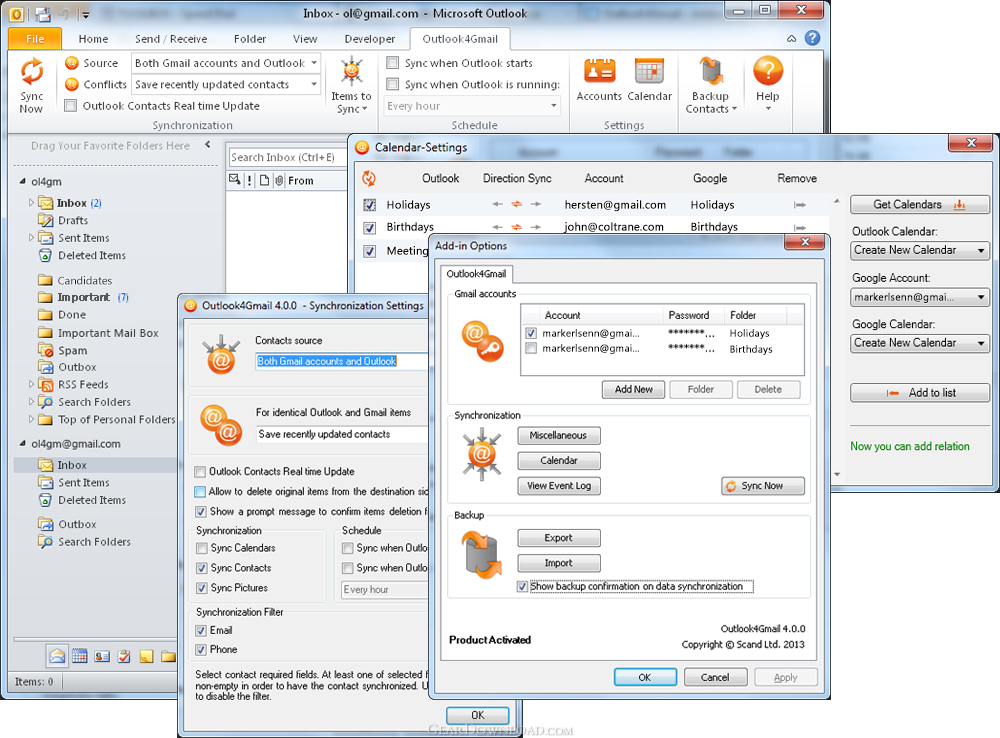Open Google Calendar Create New Calendar dropdown
This screenshot has width=1000, height=738.
coord(920,343)
